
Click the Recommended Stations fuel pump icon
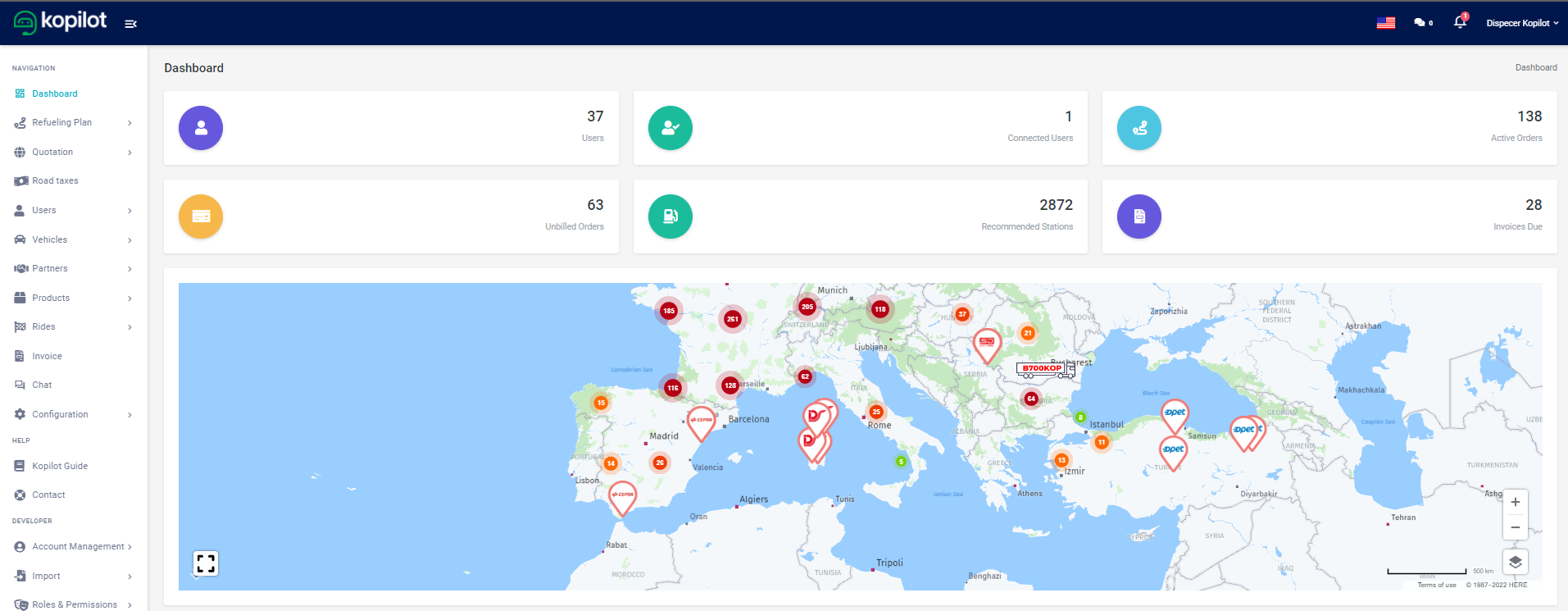click(670, 217)
